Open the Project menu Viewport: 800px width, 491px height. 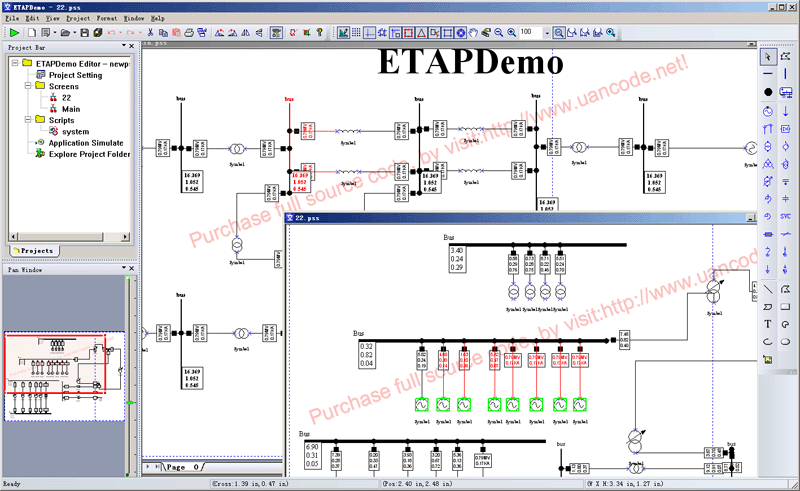pos(77,18)
